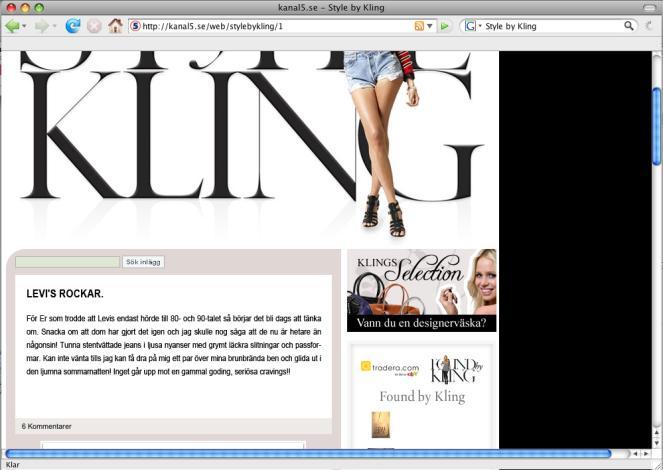
Task: Click the horizontal scrollbar left arrow
Action: point(635,454)
